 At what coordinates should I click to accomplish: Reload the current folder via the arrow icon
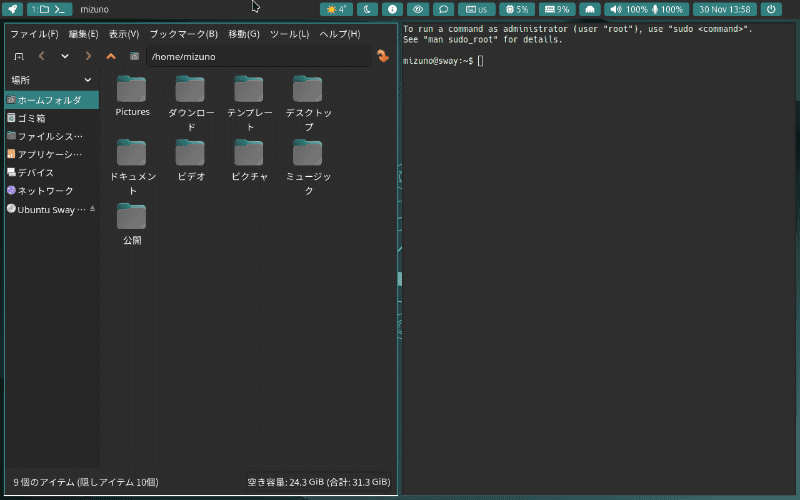383,56
